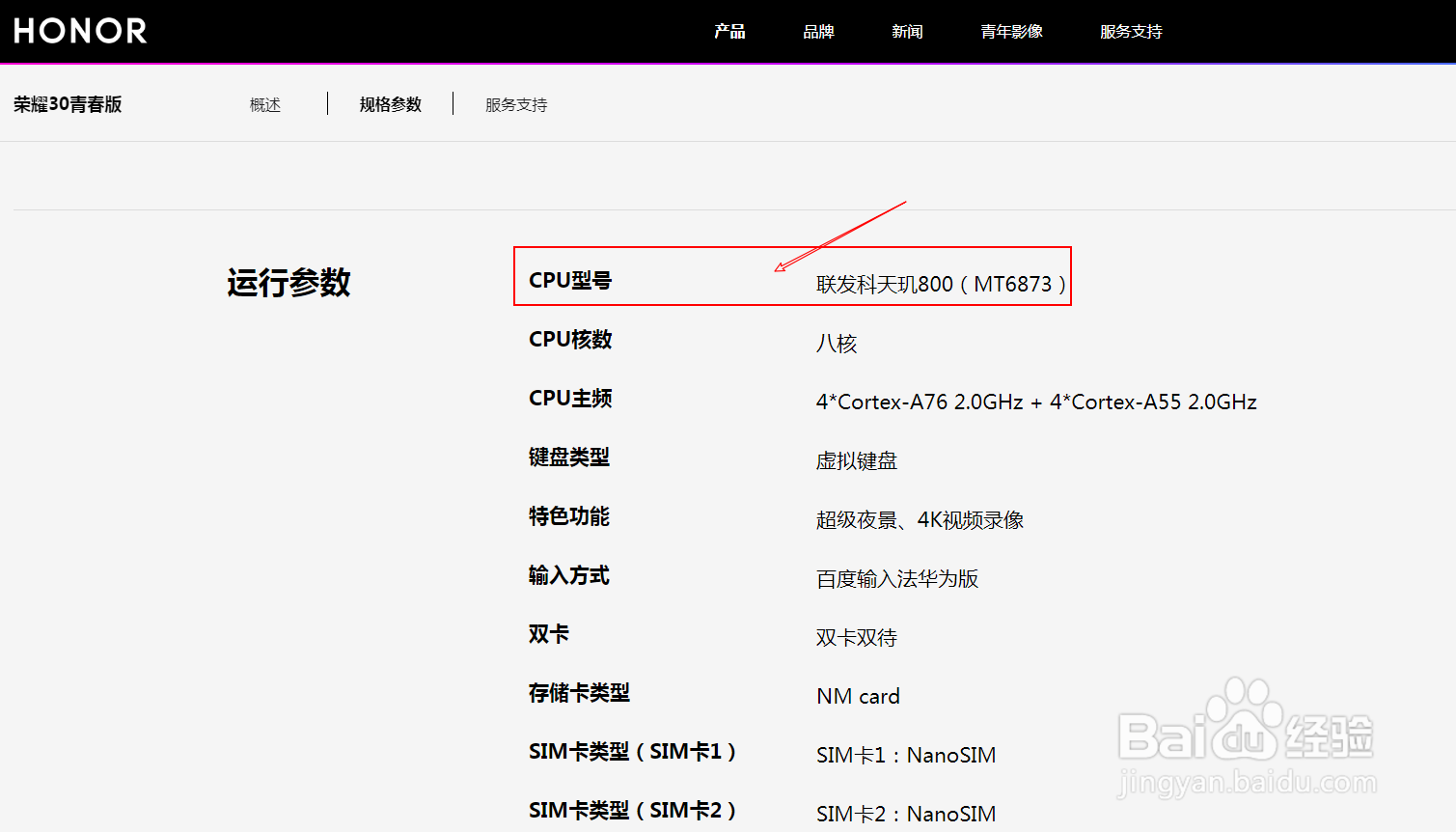Click the 特色功能 label
Image resolution: width=1456 pixels, height=832 pixels.
coord(569,516)
